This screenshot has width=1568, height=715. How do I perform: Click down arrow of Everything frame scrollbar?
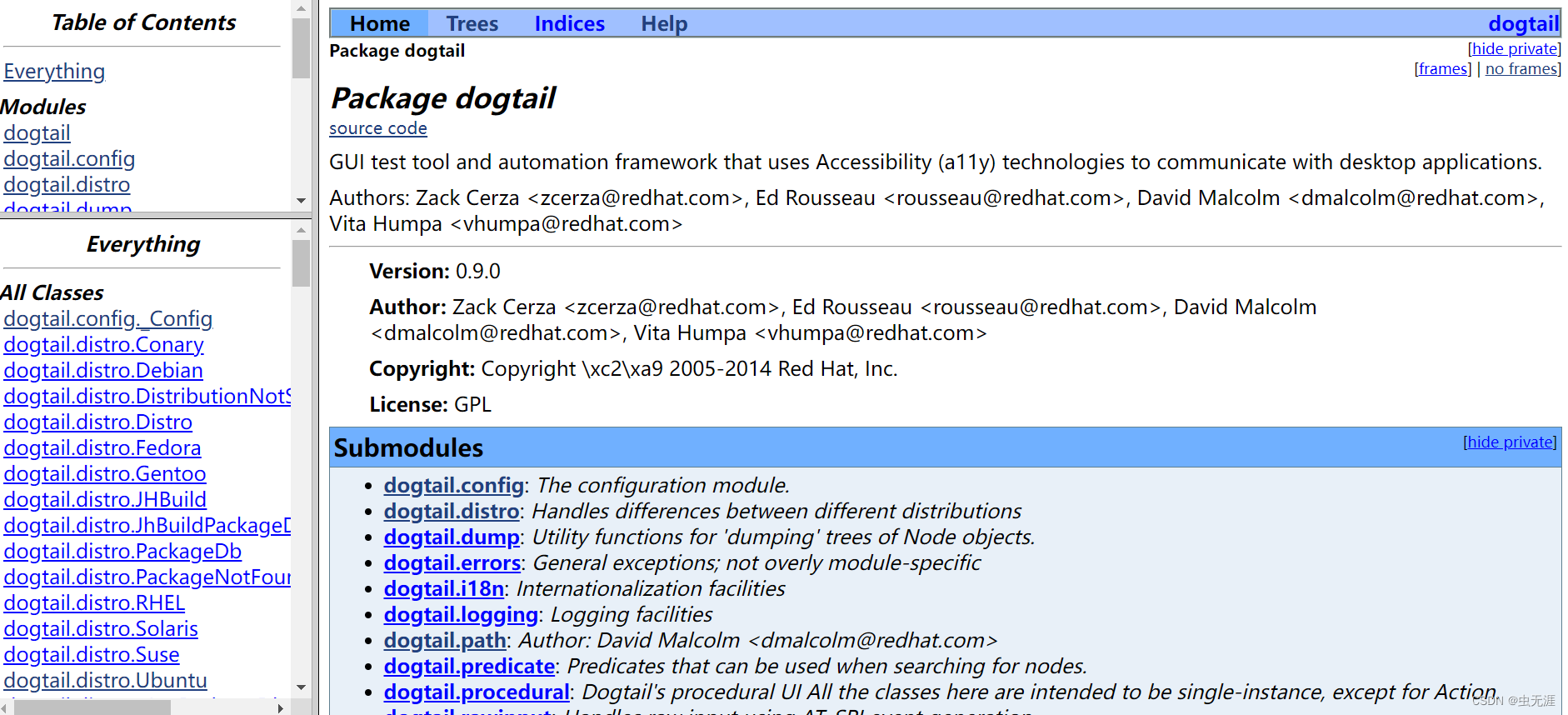point(302,687)
